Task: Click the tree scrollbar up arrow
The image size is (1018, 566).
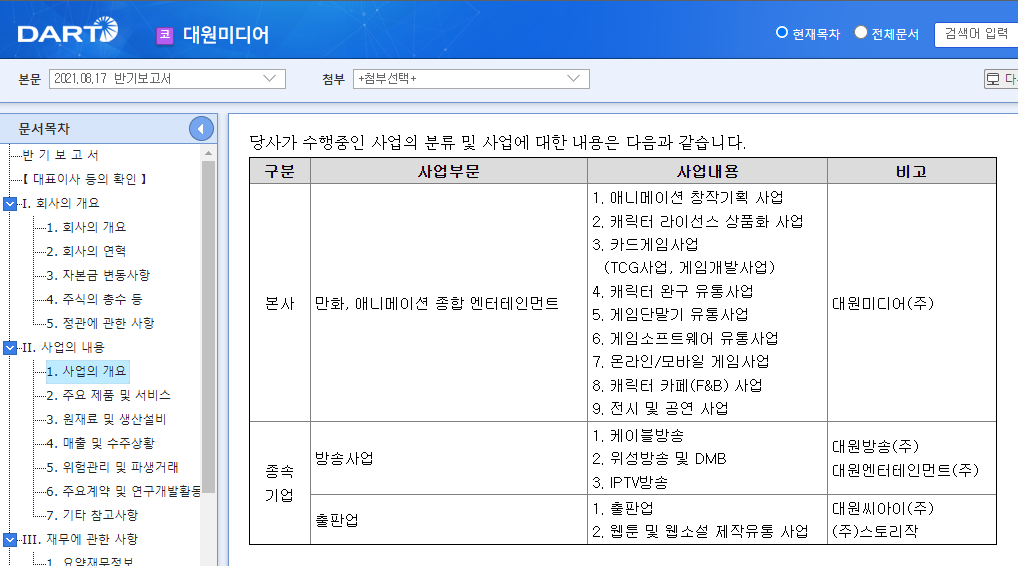Action: (x=208, y=153)
